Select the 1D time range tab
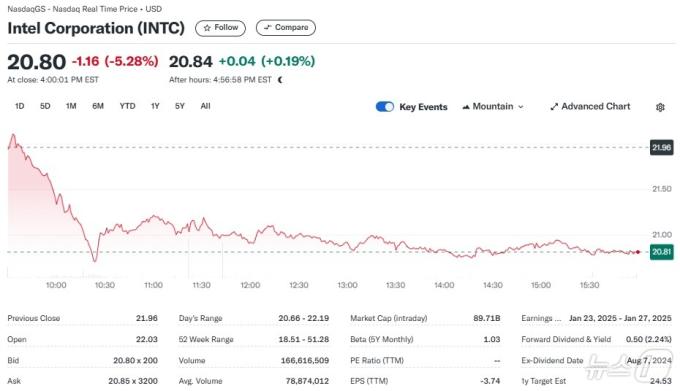Viewport: 680px width, 391px height. pyautogui.click(x=20, y=106)
